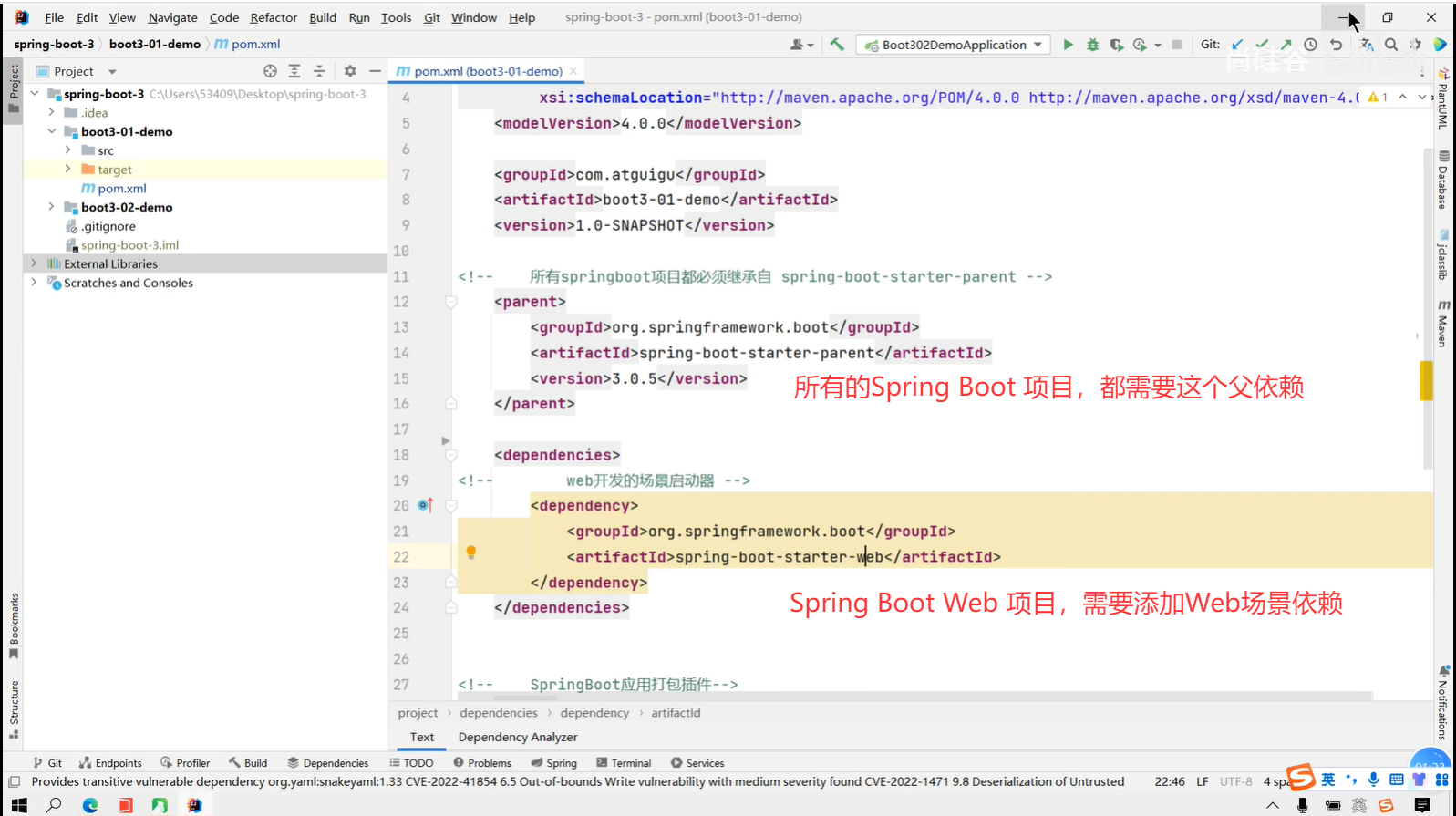This screenshot has width=1456, height=816.
Task: Commit changes with Git checkmark icon
Action: click(x=1262, y=45)
